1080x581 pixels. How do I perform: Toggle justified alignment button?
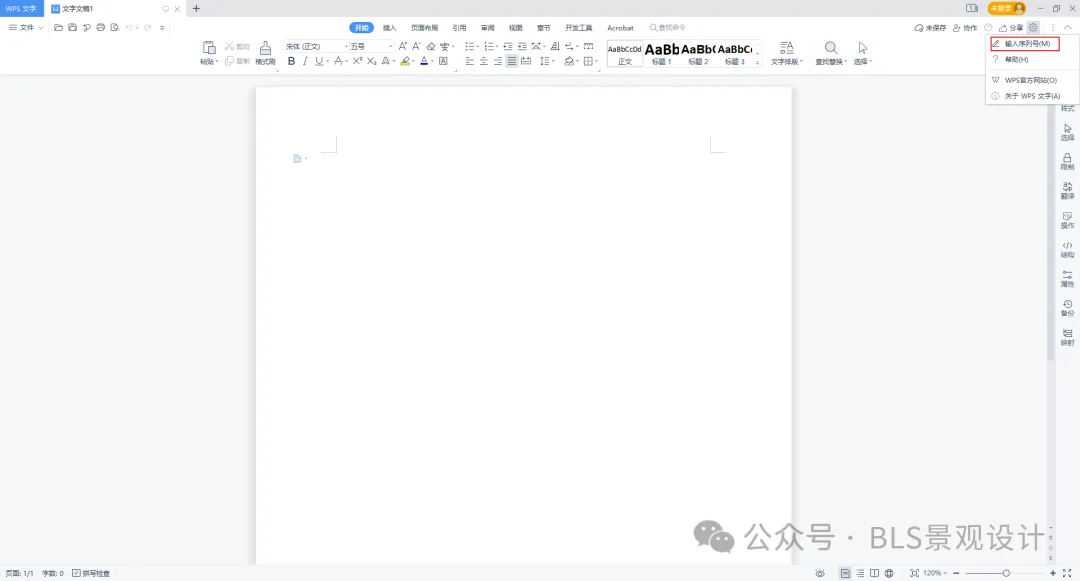click(511, 61)
